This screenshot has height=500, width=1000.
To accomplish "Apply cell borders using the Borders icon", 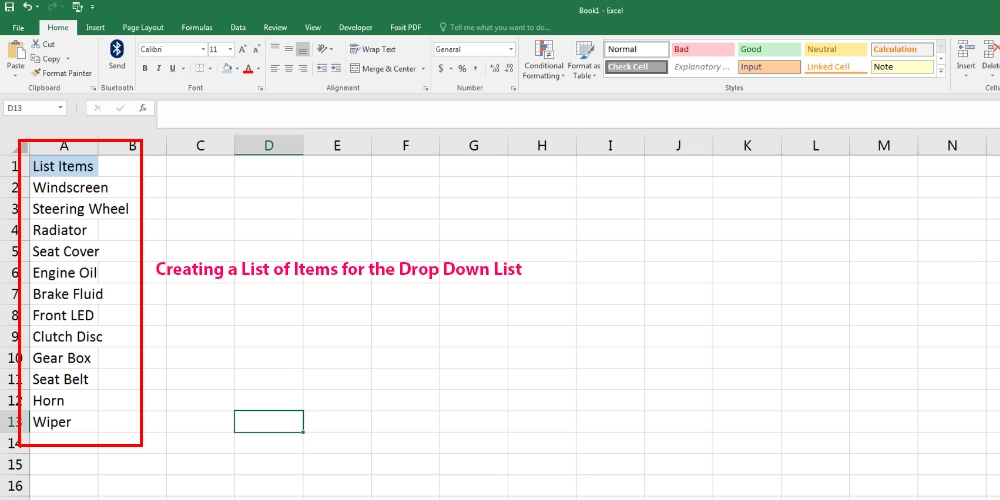I will (x=200, y=68).
